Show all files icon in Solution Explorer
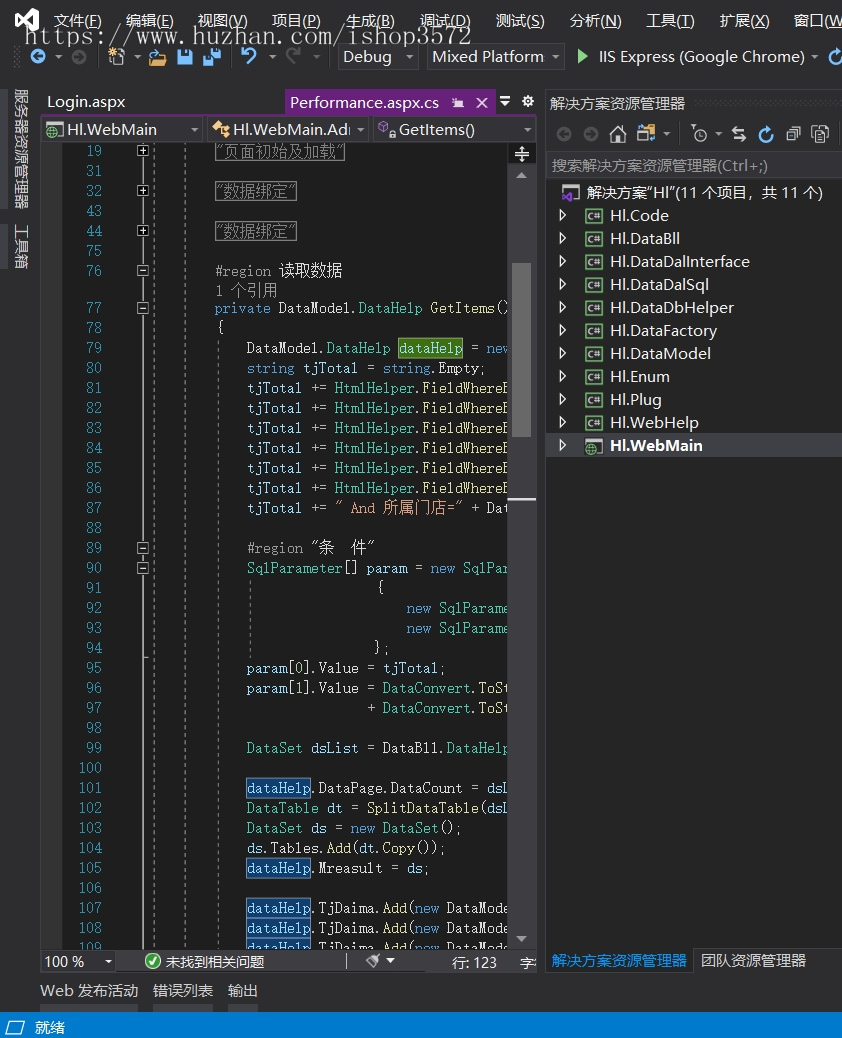Screen dimensions: 842x1038 click(820, 134)
